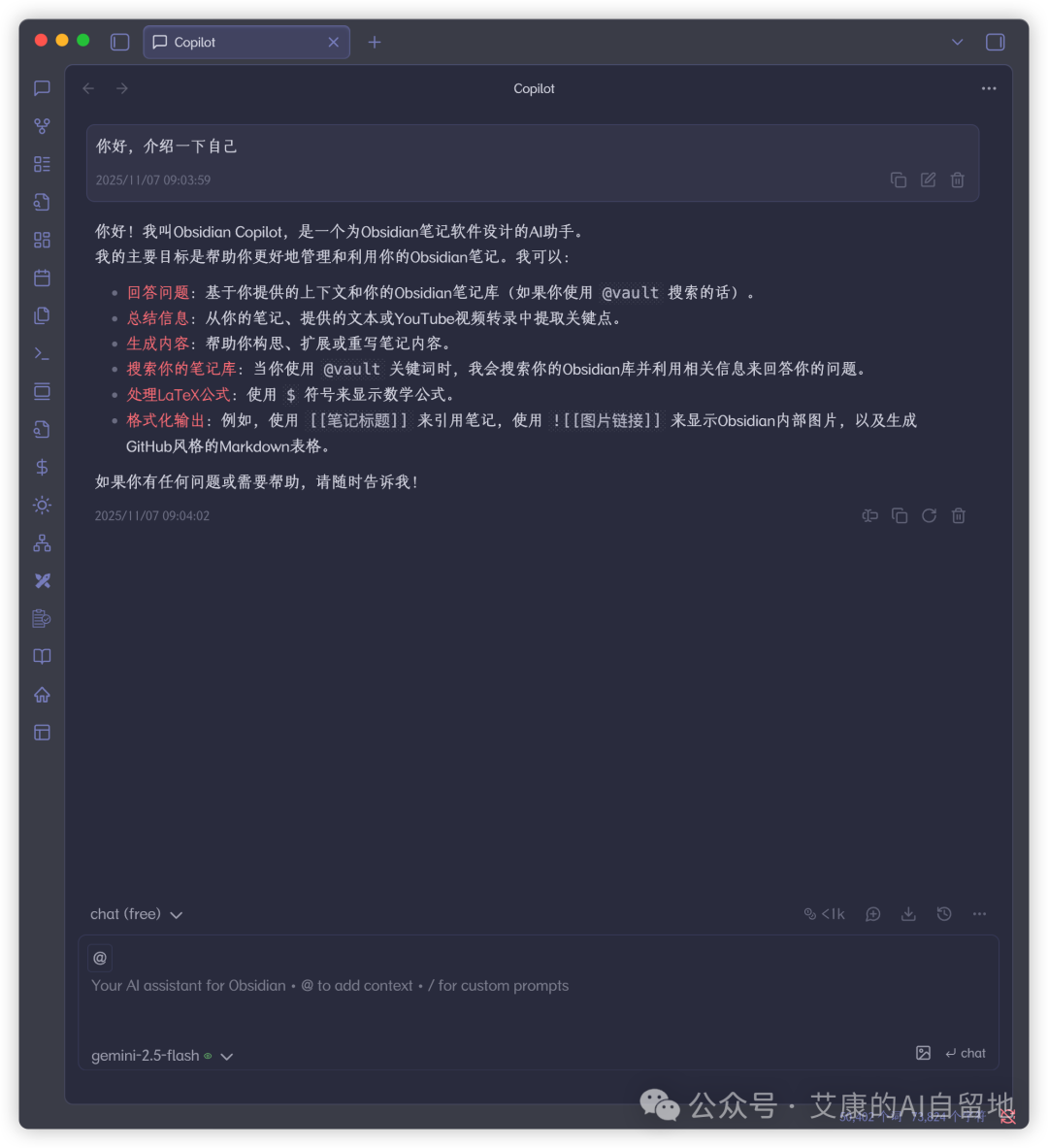Open the network hierarchy ribbon icon
The image size is (1048, 1148).
click(x=42, y=543)
